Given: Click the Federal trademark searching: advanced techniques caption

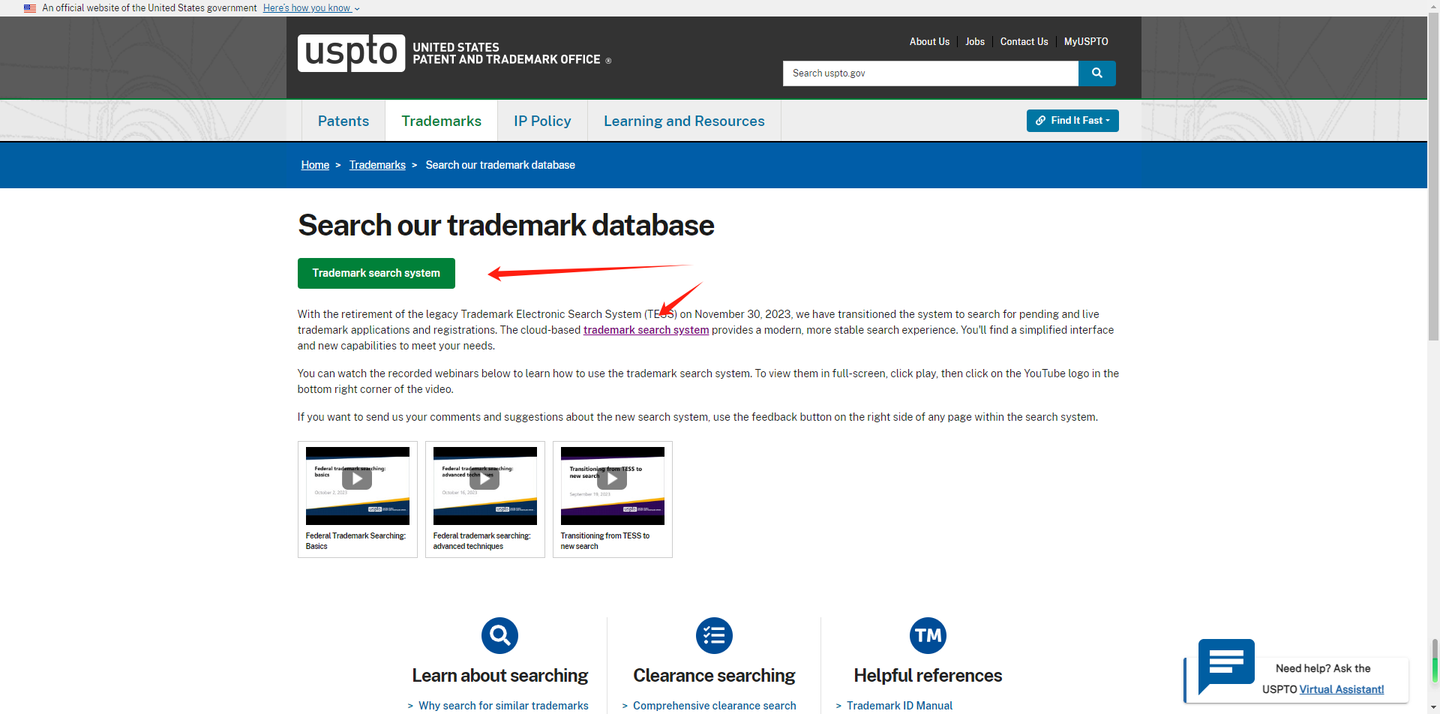Looking at the screenshot, I should pos(482,541).
